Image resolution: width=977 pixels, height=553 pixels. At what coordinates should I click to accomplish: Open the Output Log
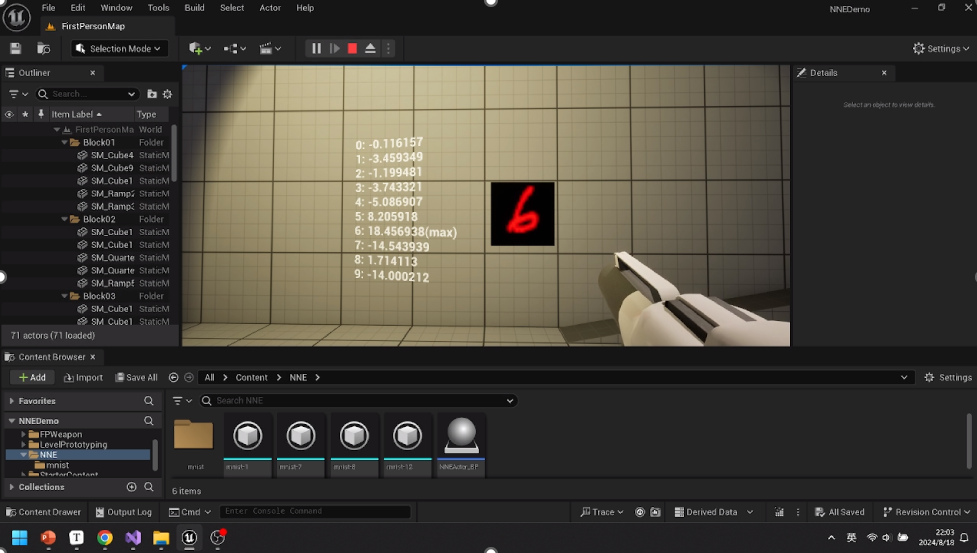tap(123, 512)
